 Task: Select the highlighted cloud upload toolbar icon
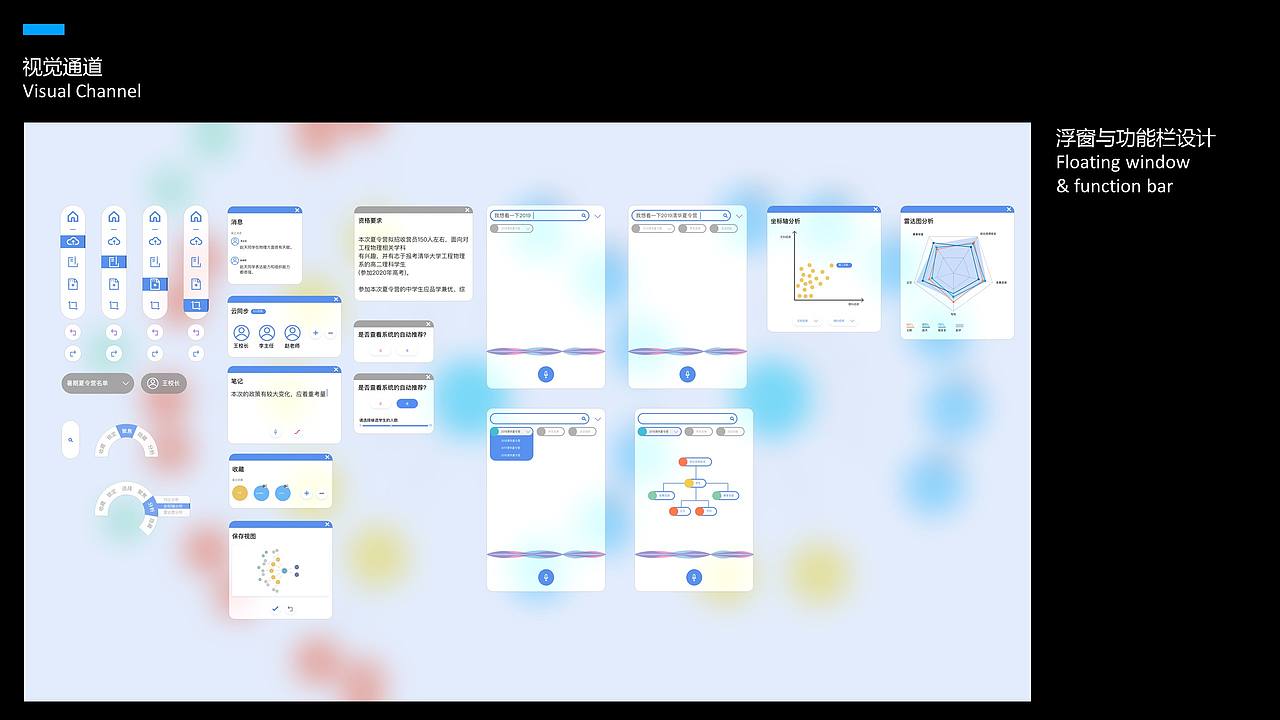click(x=73, y=242)
